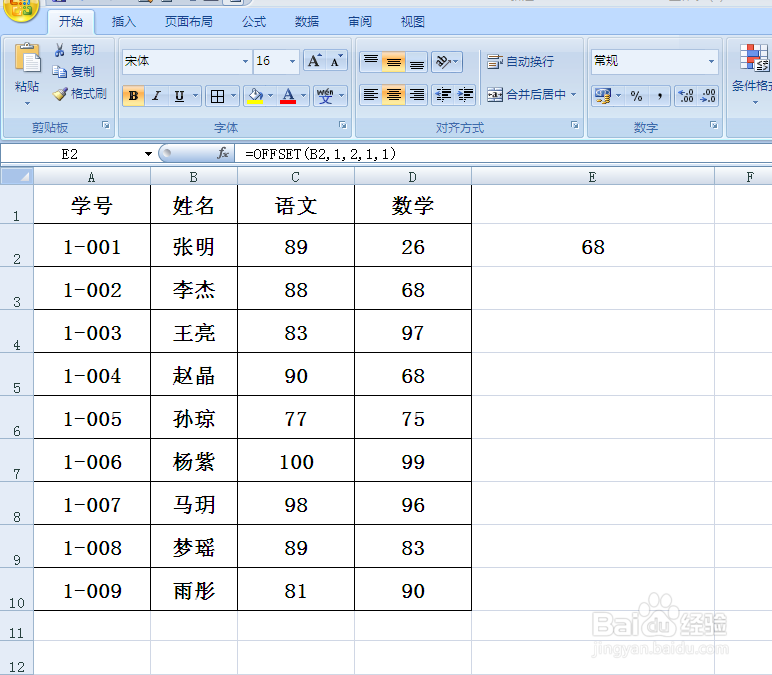This screenshot has width=772, height=675.
Task: Increase decimal places
Action: (x=686, y=96)
